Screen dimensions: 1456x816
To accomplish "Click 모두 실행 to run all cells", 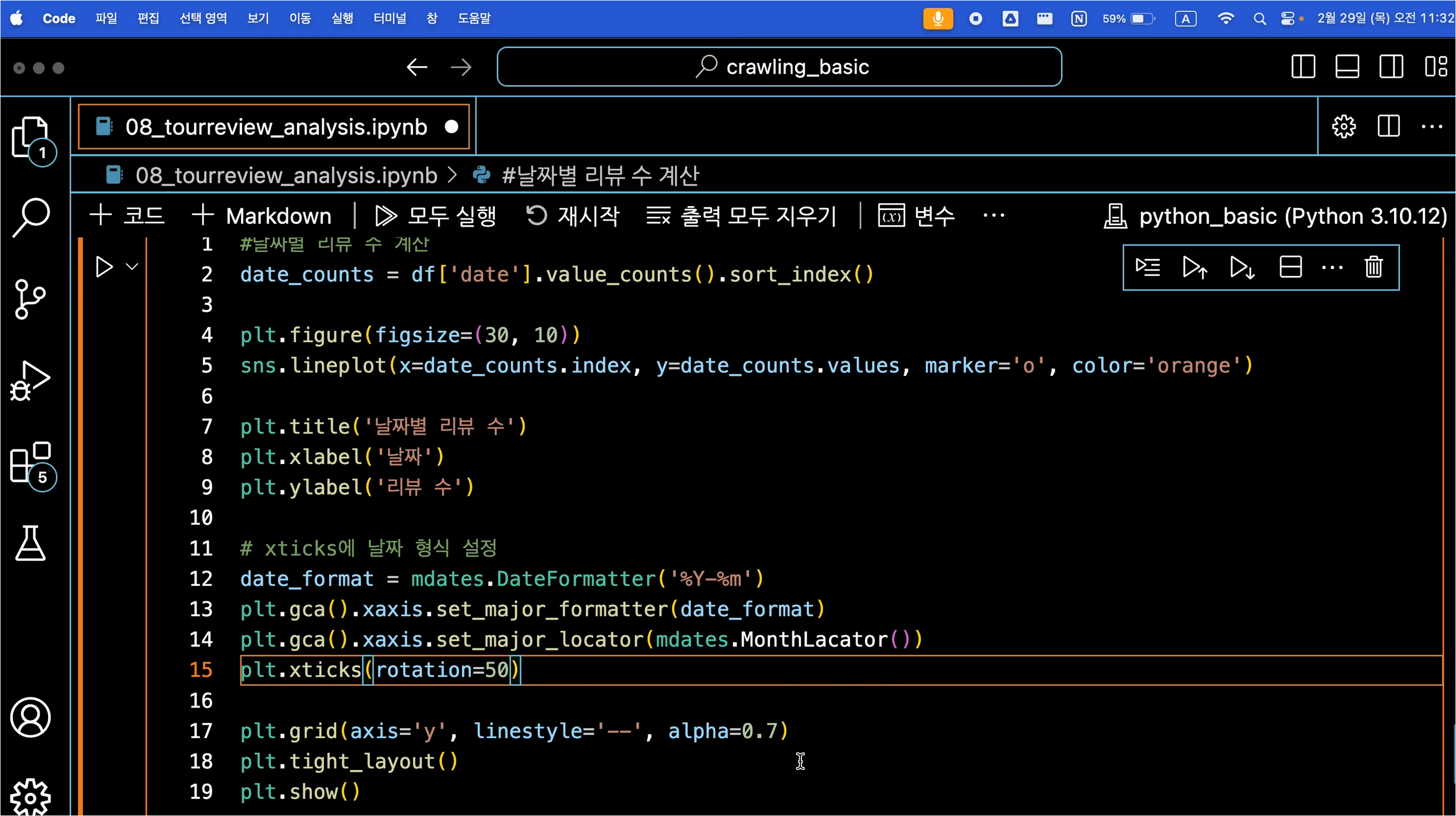I will [435, 216].
